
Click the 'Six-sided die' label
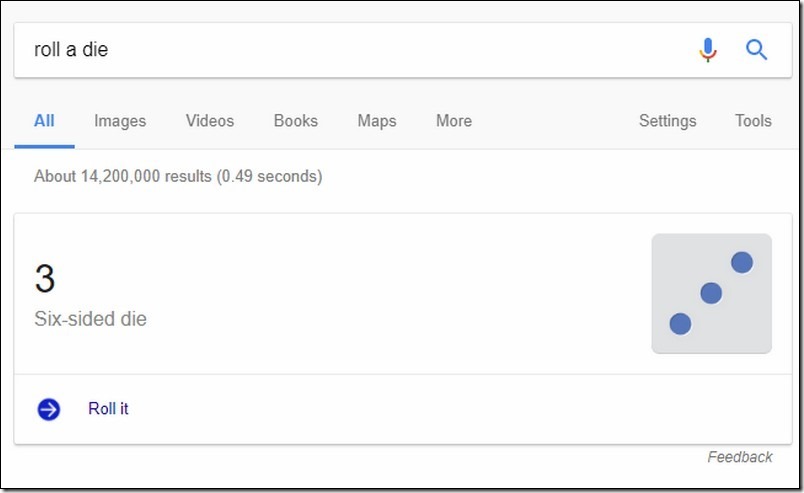90,319
